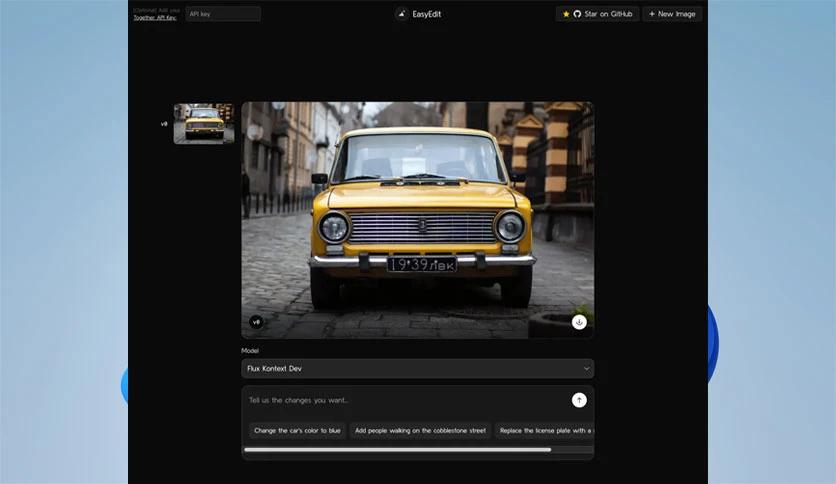Click the yellow star icon
Viewport: 836px width, 484px height.
point(566,14)
